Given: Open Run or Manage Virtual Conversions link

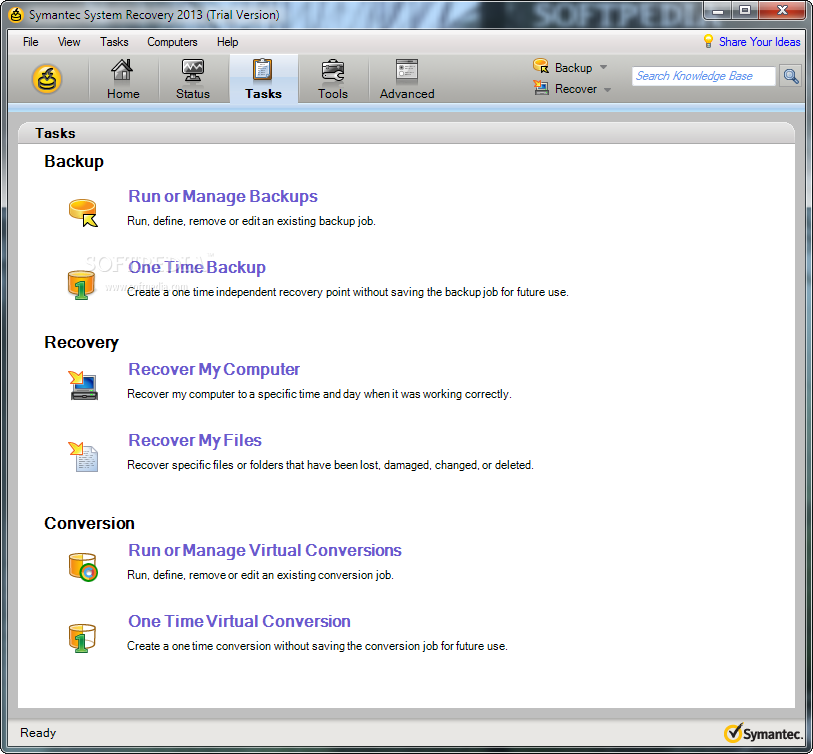Looking at the screenshot, I should pos(265,550).
